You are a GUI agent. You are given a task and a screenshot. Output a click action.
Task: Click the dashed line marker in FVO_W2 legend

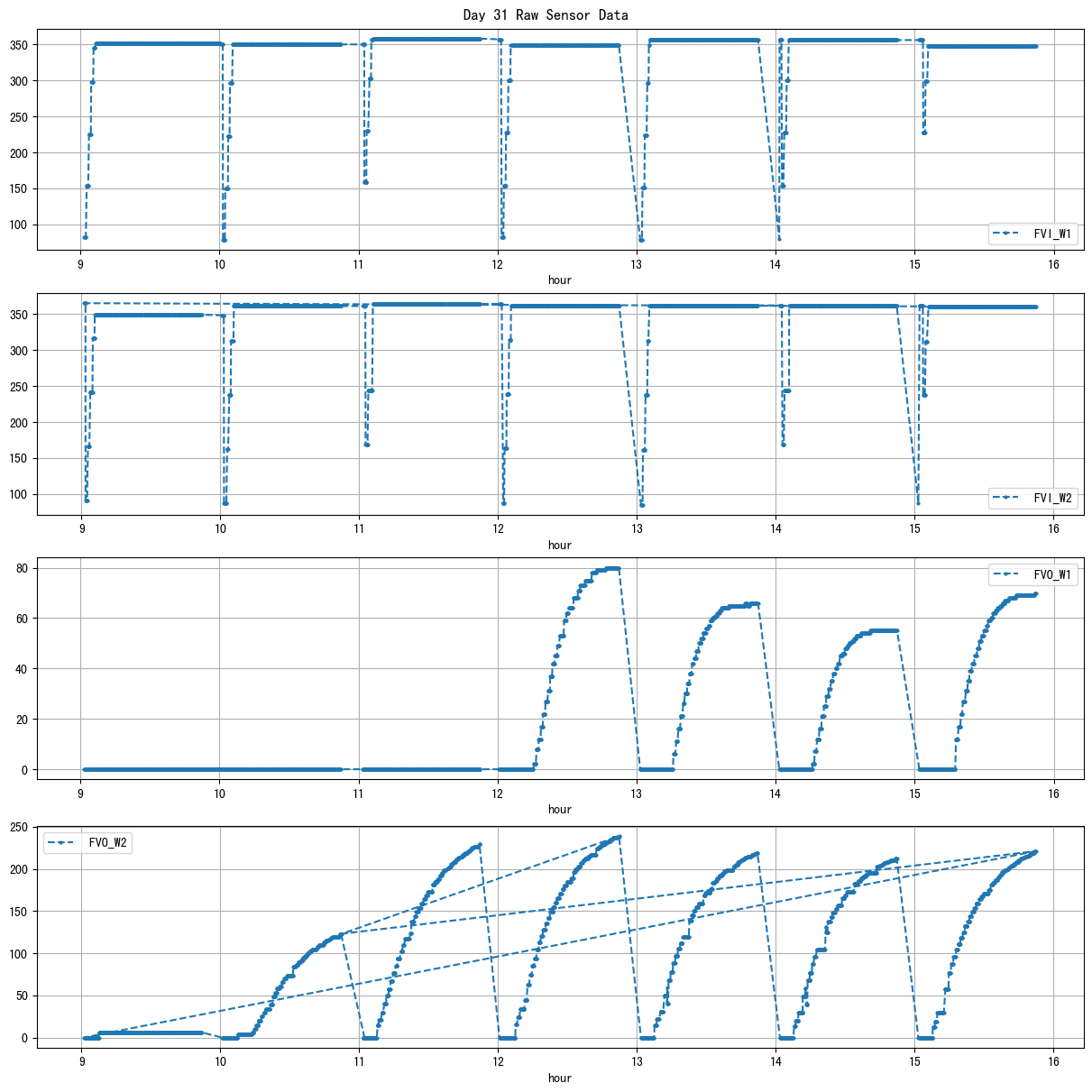(x=64, y=843)
